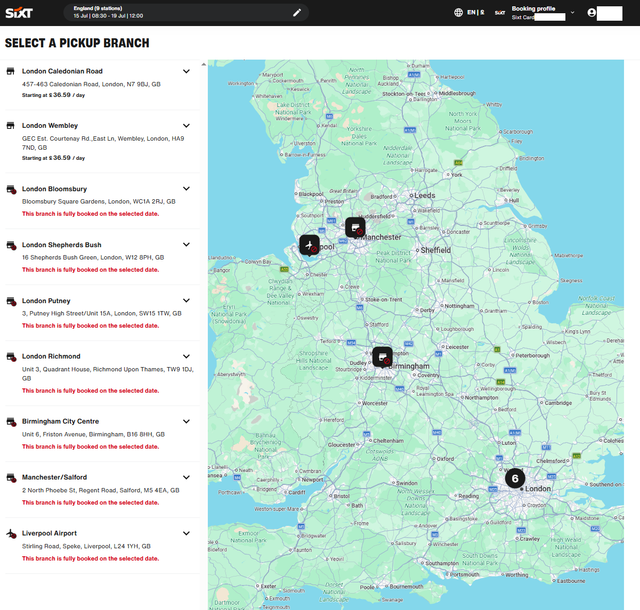Click the SIXT logo

click(19, 13)
